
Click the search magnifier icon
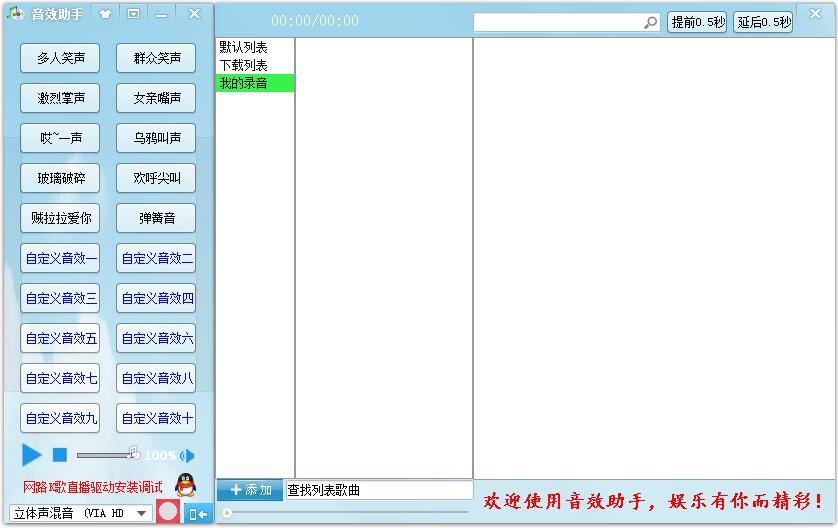click(650, 22)
